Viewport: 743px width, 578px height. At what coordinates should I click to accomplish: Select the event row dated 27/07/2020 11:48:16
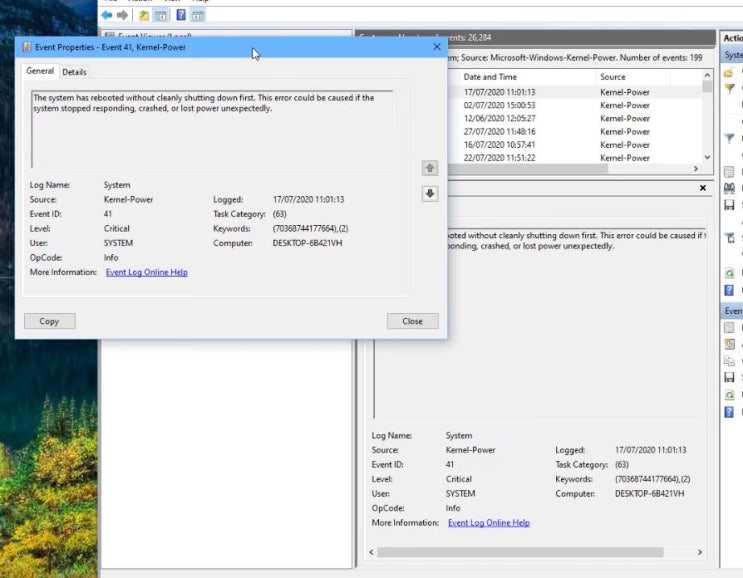tap(574, 132)
